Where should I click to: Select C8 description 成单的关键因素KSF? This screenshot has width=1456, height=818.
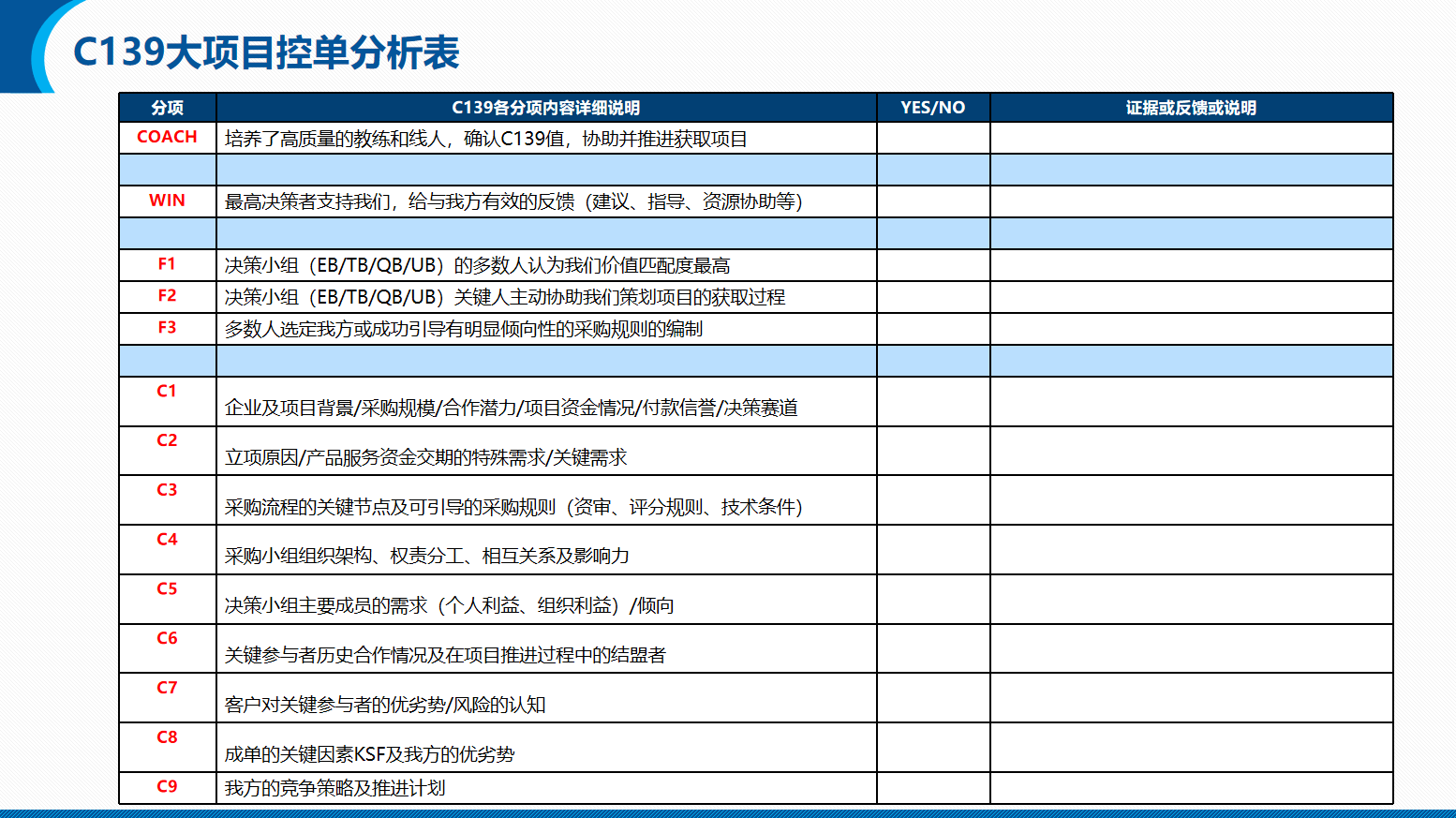[x=370, y=754]
